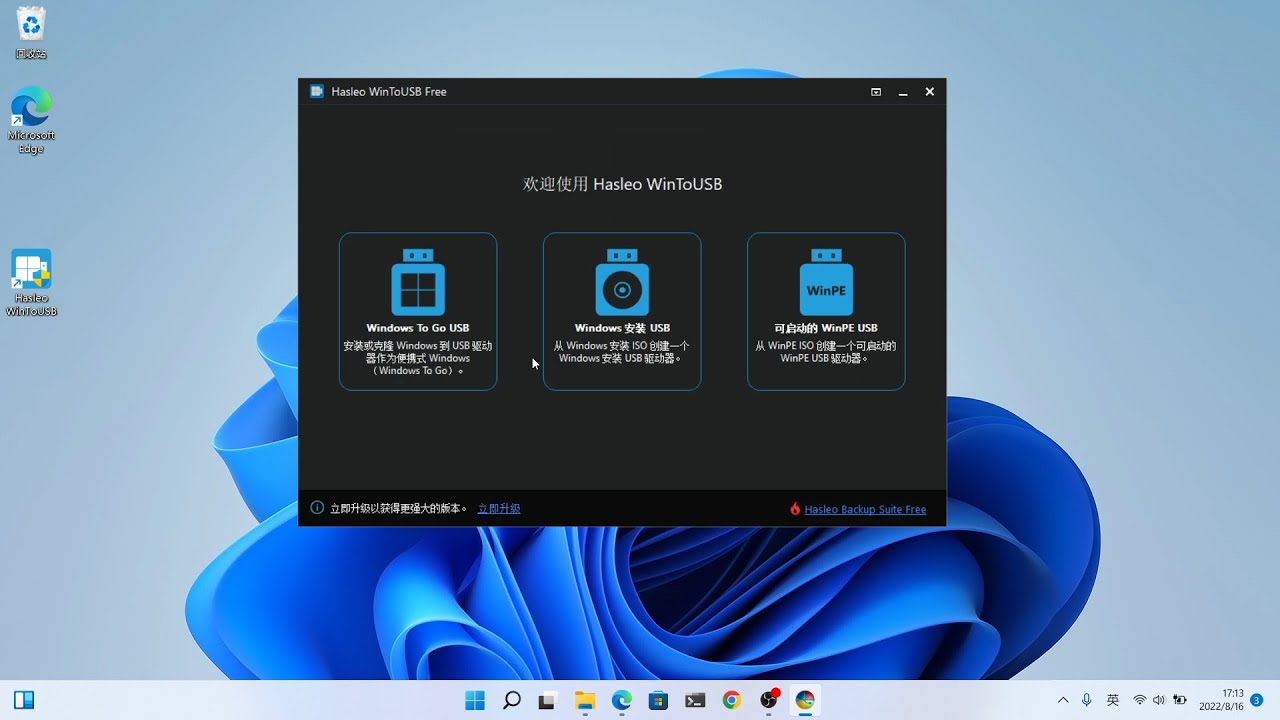Open the Windows Start menu
Viewport: 1280px width, 720px height.
point(475,700)
